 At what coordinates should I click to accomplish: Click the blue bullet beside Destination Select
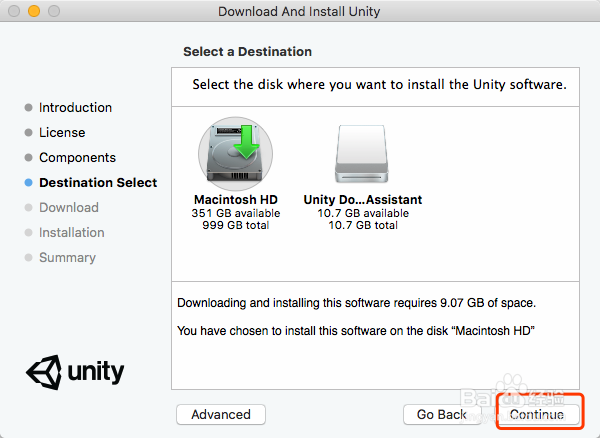click(28, 182)
